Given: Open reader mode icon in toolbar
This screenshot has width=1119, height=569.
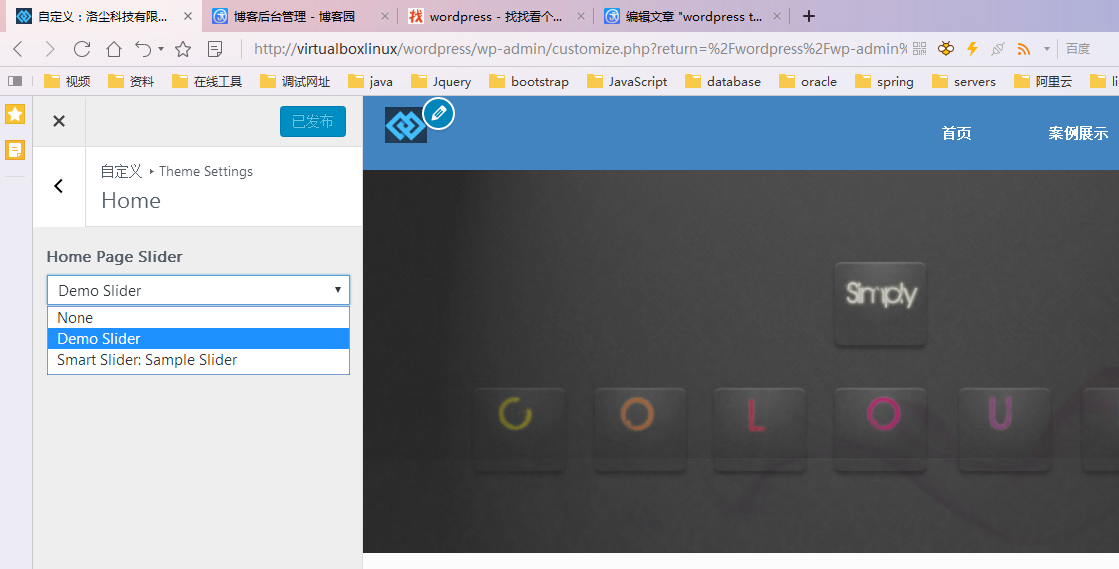Looking at the screenshot, I should click(x=214, y=49).
